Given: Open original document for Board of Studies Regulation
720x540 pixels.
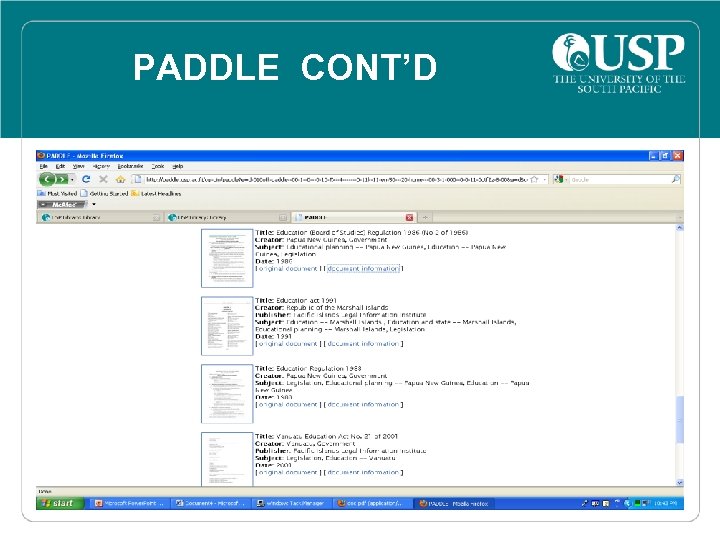Looking at the screenshot, I should (287, 269).
